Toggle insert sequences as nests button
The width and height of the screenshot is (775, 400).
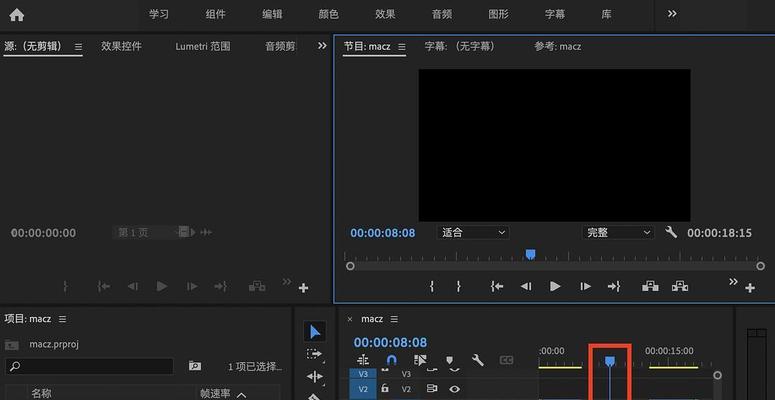(x=363, y=360)
